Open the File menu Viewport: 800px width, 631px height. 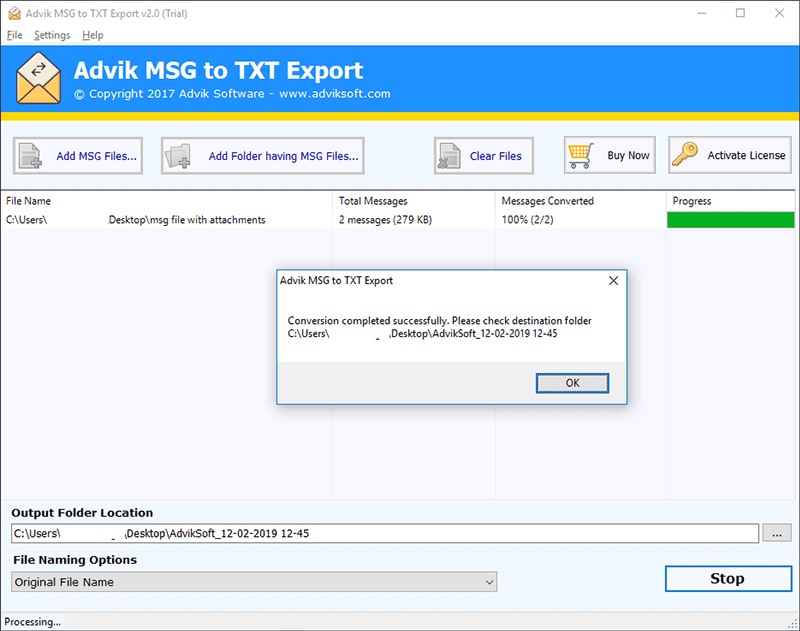point(15,35)
